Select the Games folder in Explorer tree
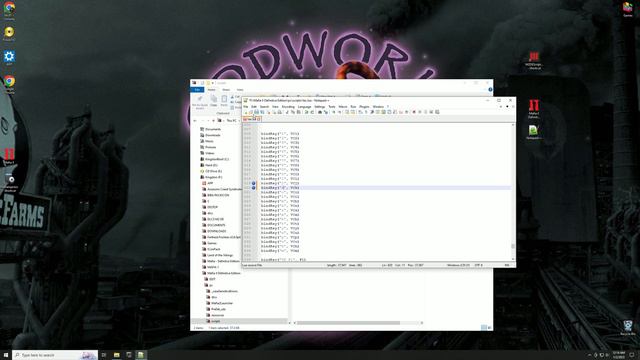640x360 pixels. click(x=211, y=243)
